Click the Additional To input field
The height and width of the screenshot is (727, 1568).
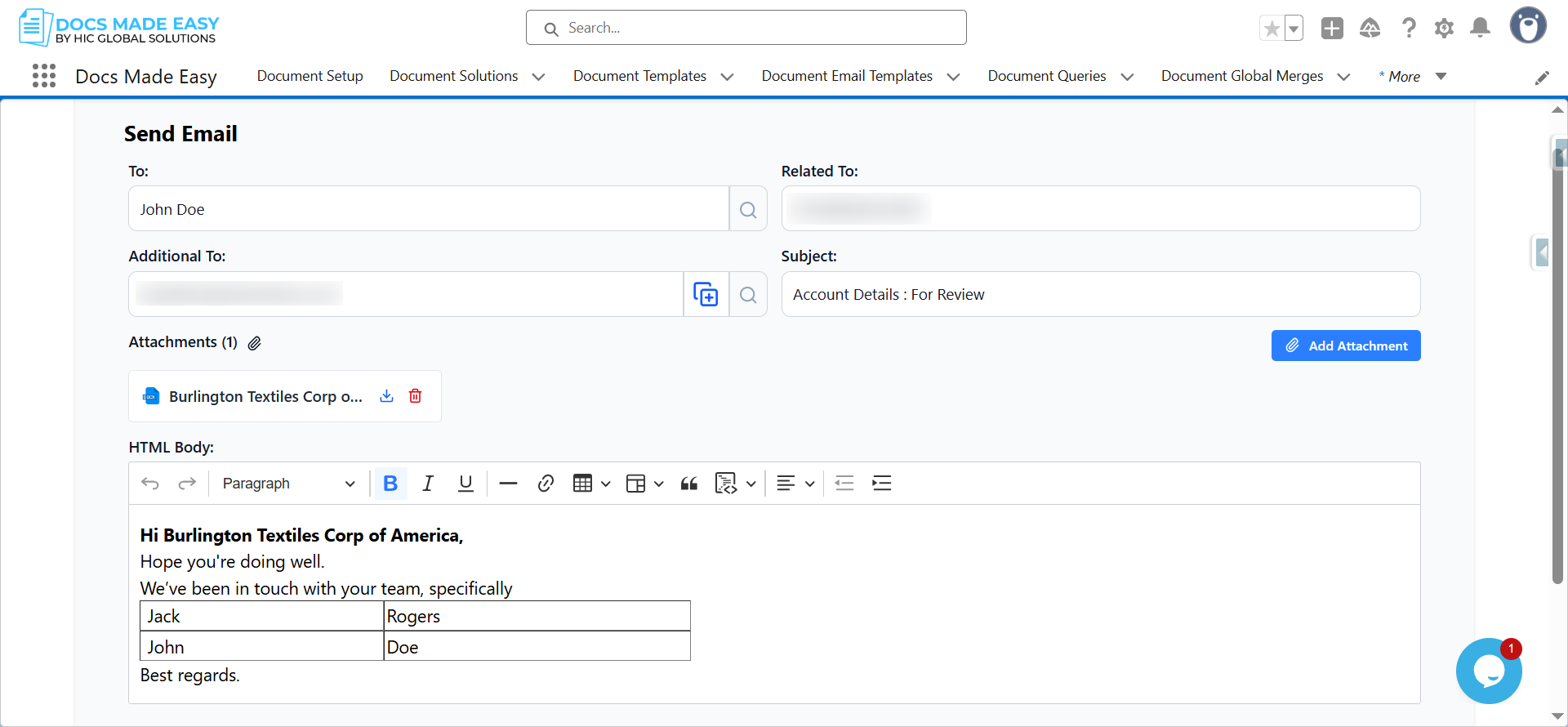(x=406, y=294)
